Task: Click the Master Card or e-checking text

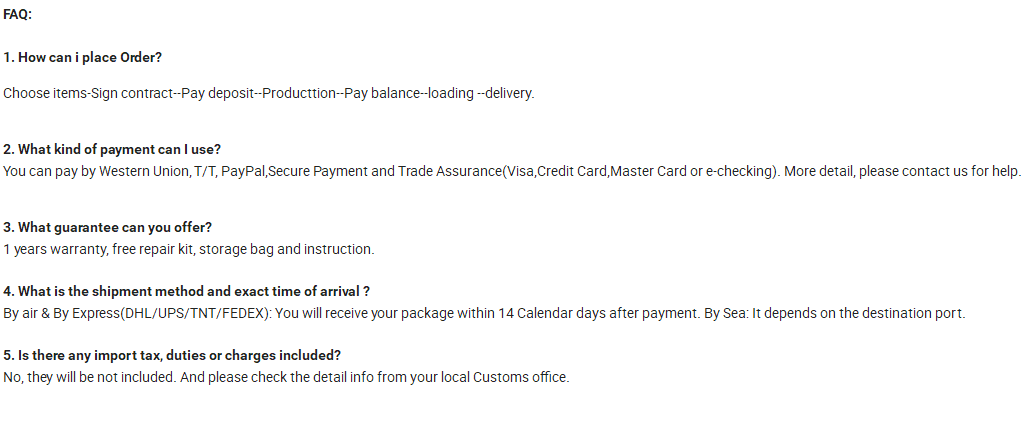Action: click(691, 172)
